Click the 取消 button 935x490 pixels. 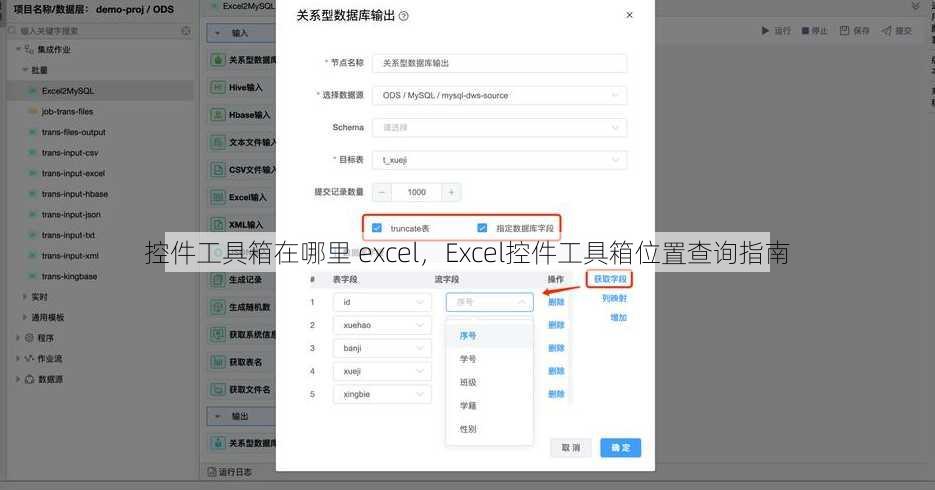click(571, 448)
